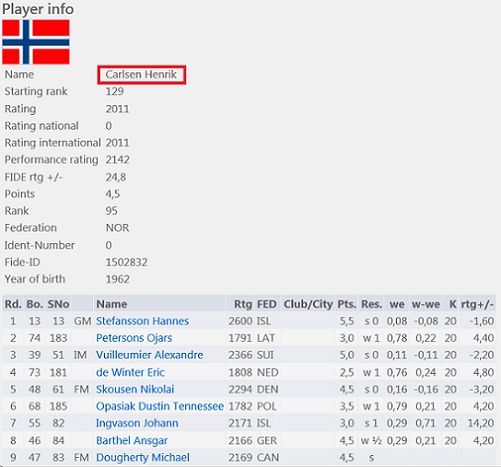Click the Player info heading
Viewport: 501px width, 467px height.
[x=38, y=9]
